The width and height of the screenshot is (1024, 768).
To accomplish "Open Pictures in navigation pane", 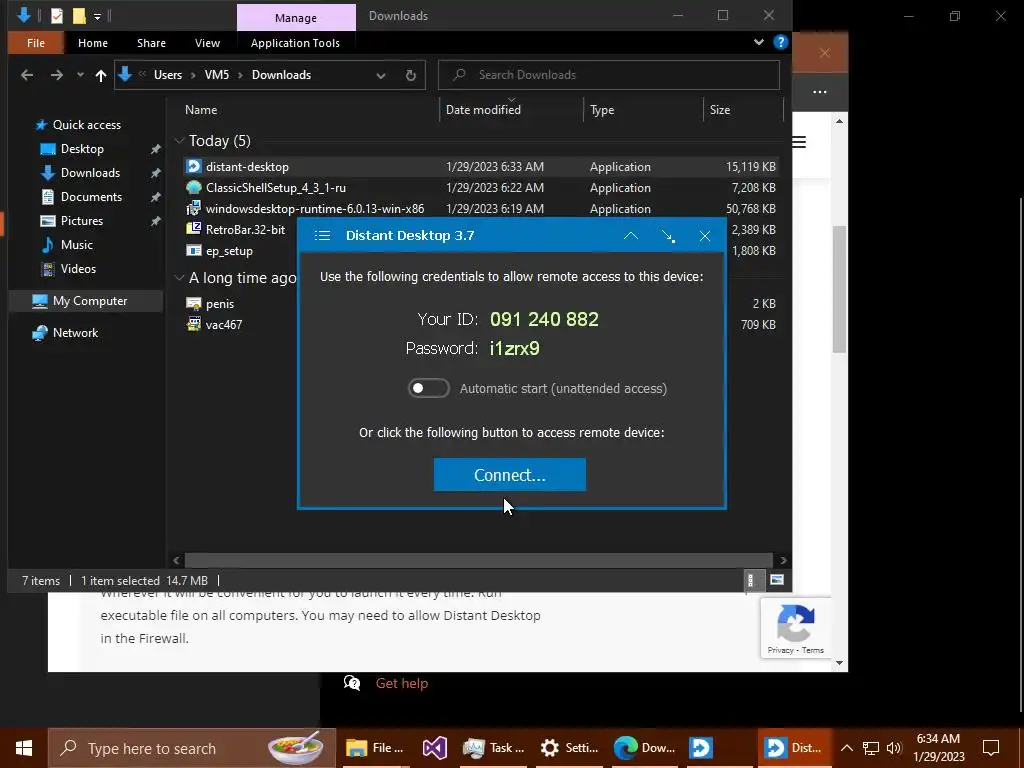I will click(x=82, y=221).
